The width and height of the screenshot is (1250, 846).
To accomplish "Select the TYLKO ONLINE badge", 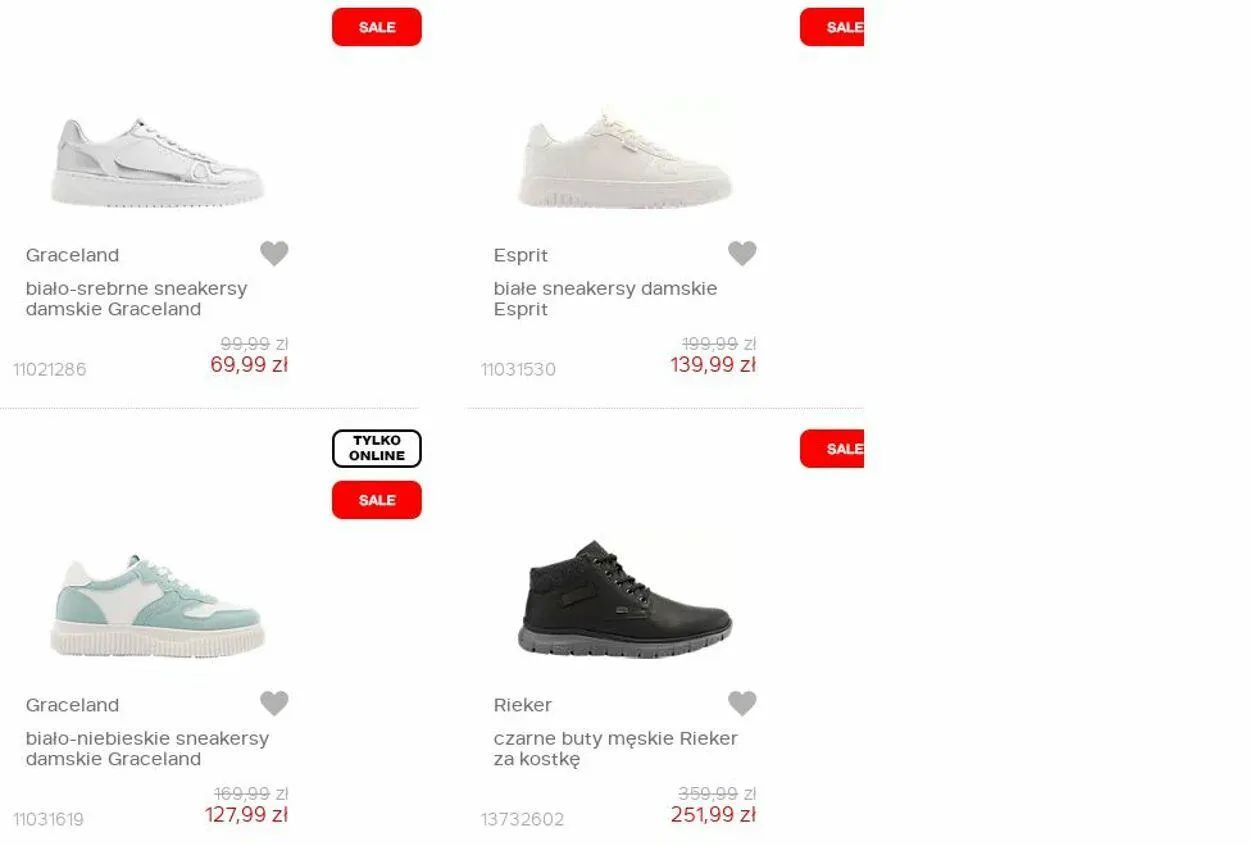I will click(x=377, y=448).
